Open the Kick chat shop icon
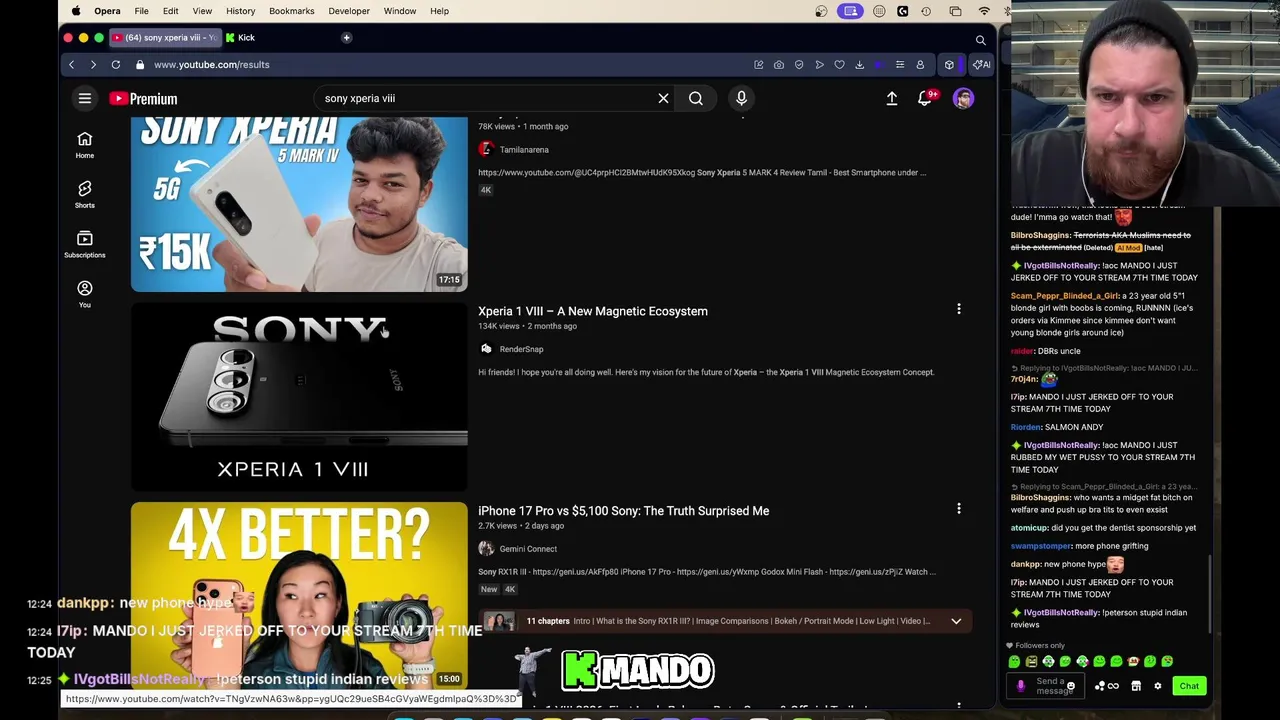This screenshot has height=720, width=1280. tap(1136, 686)
